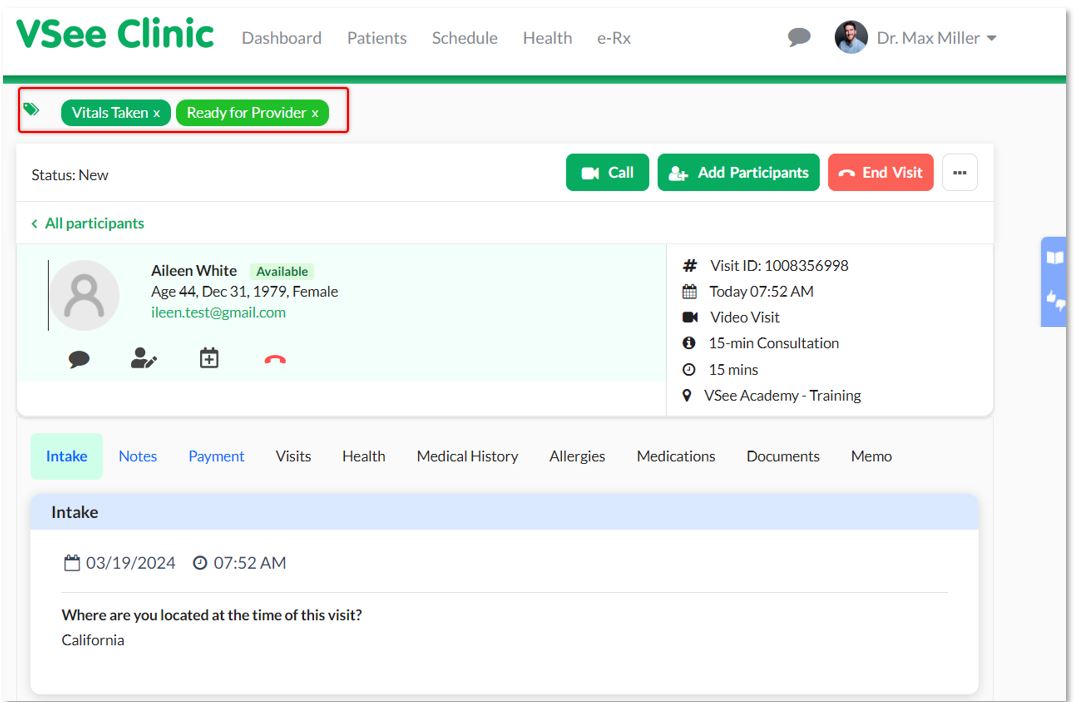
Task: Open ileen.test@gmail.com email link
Action: coord(218,312)
